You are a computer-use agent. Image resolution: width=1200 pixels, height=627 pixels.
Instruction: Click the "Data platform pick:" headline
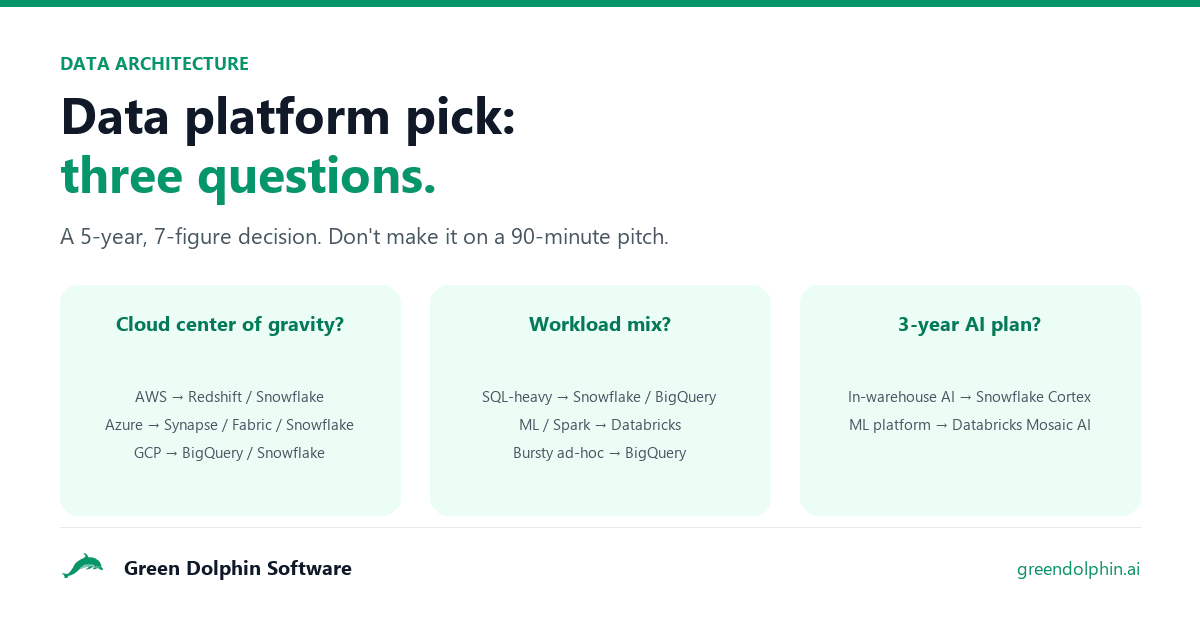pyautogui.click(x=288, y=116)
